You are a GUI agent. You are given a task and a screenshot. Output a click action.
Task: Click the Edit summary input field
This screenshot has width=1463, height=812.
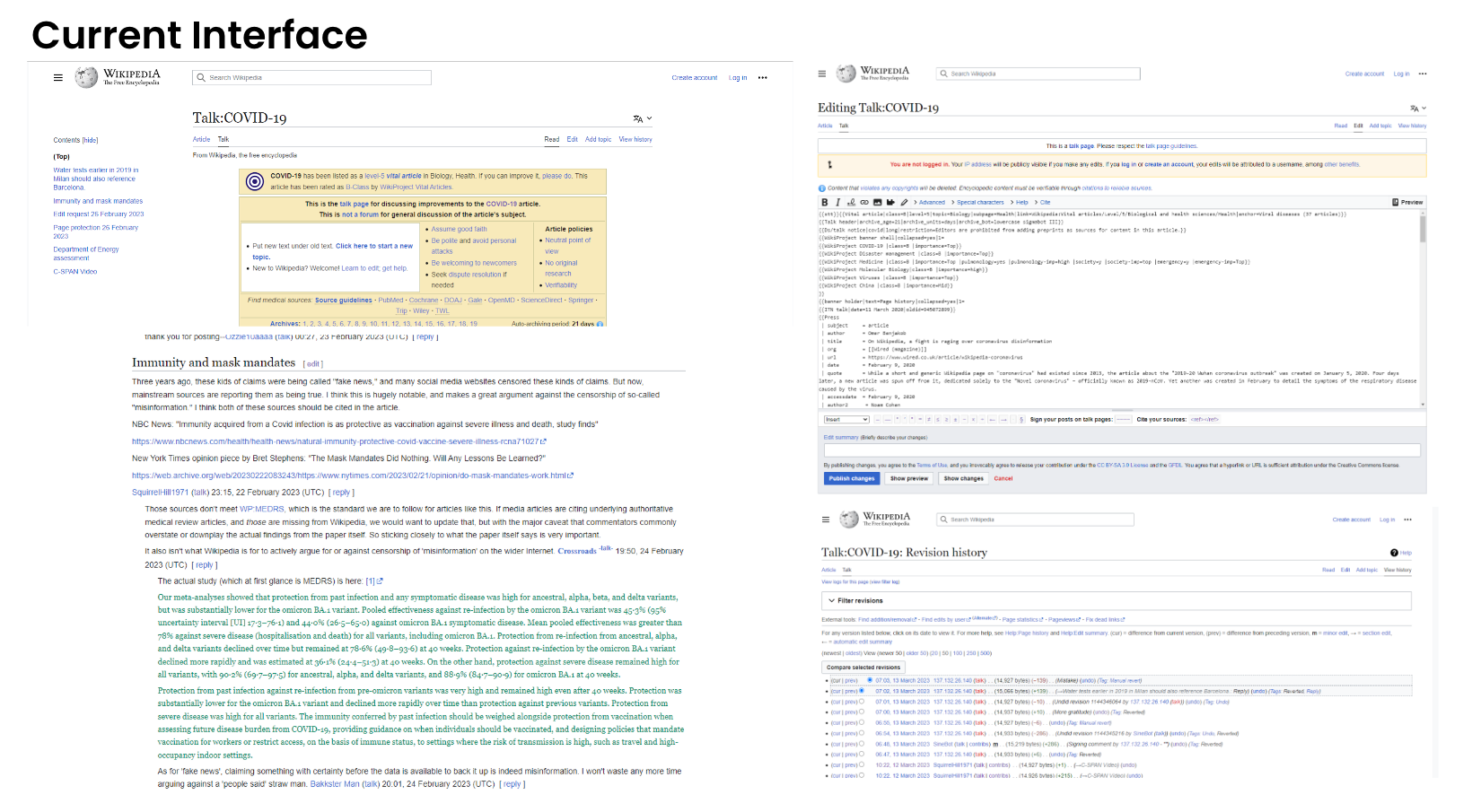pos(1122,450)
